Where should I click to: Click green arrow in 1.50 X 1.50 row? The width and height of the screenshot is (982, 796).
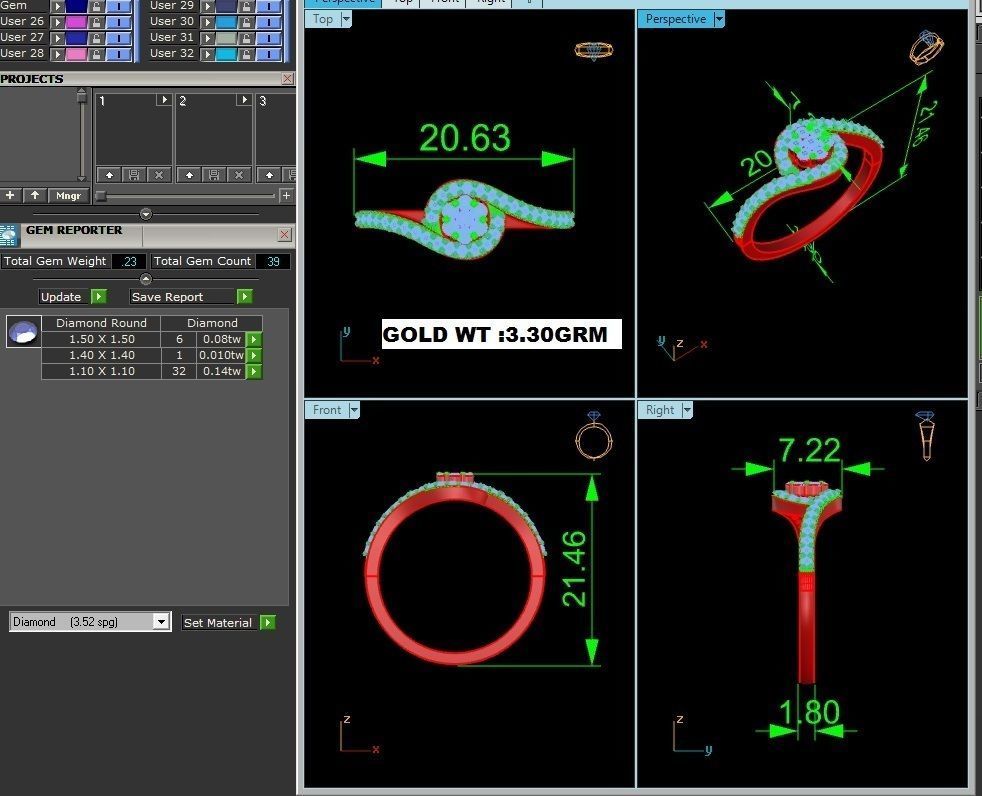254,339
